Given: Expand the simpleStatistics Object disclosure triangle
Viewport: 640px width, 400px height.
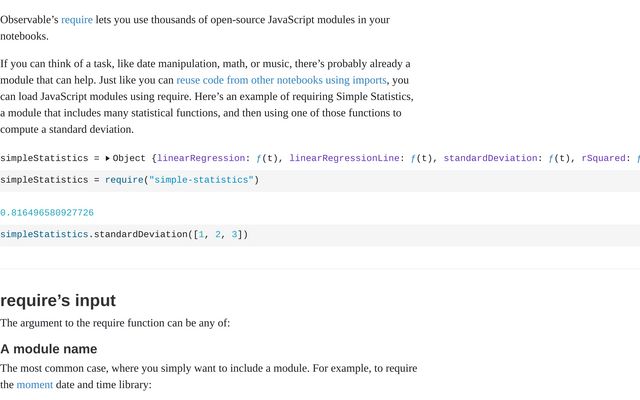Looking at the screenshot, I should [x=108, y=158].
